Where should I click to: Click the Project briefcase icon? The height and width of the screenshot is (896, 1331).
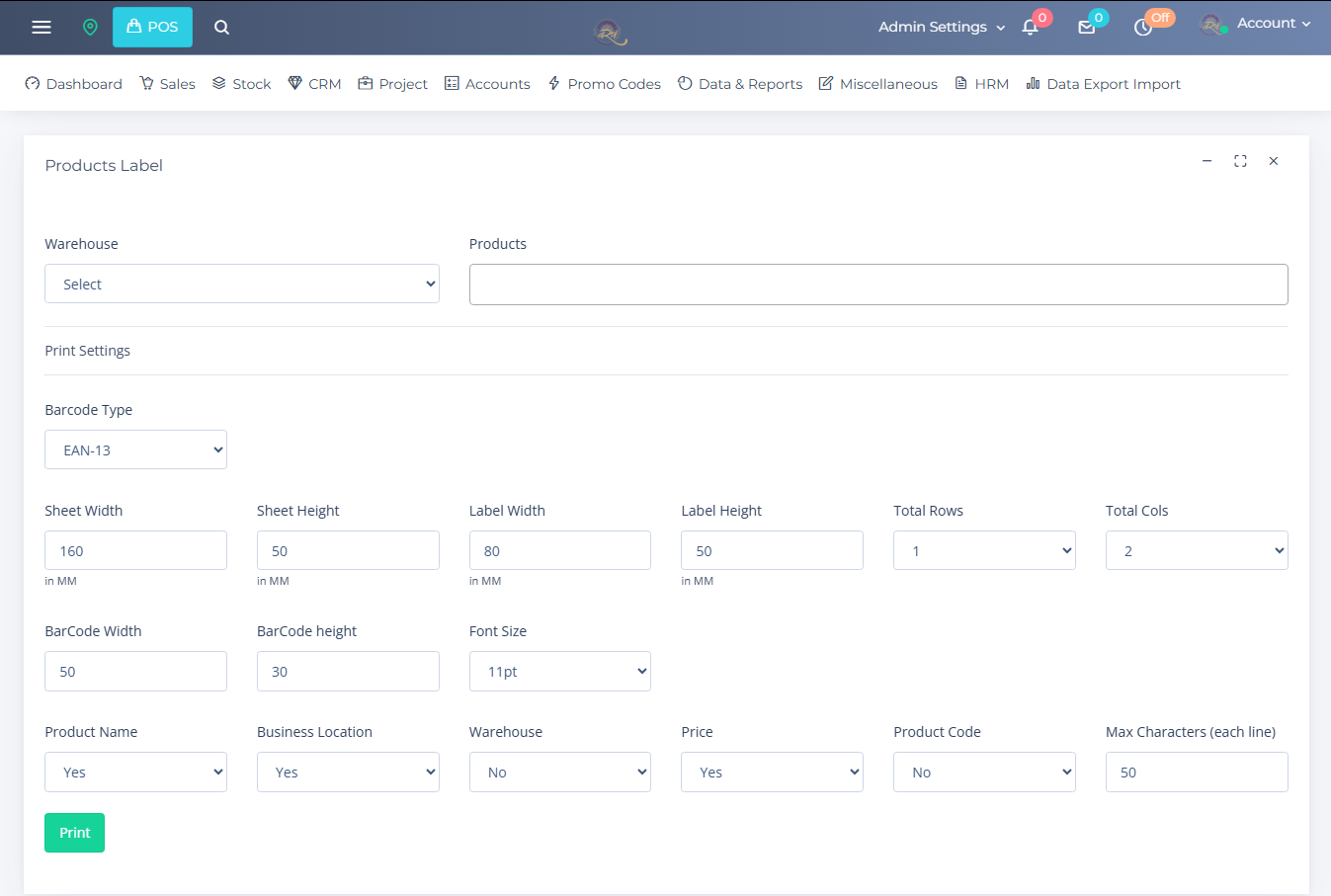tap(366, 84)
